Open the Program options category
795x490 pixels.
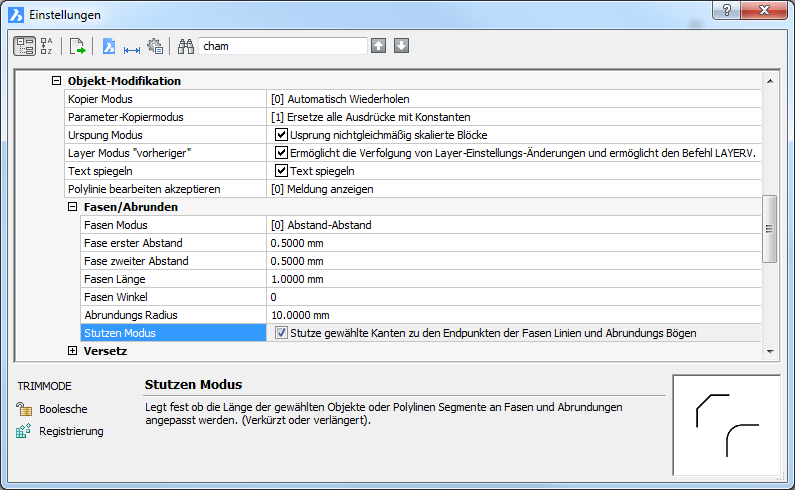pos(155,45)
